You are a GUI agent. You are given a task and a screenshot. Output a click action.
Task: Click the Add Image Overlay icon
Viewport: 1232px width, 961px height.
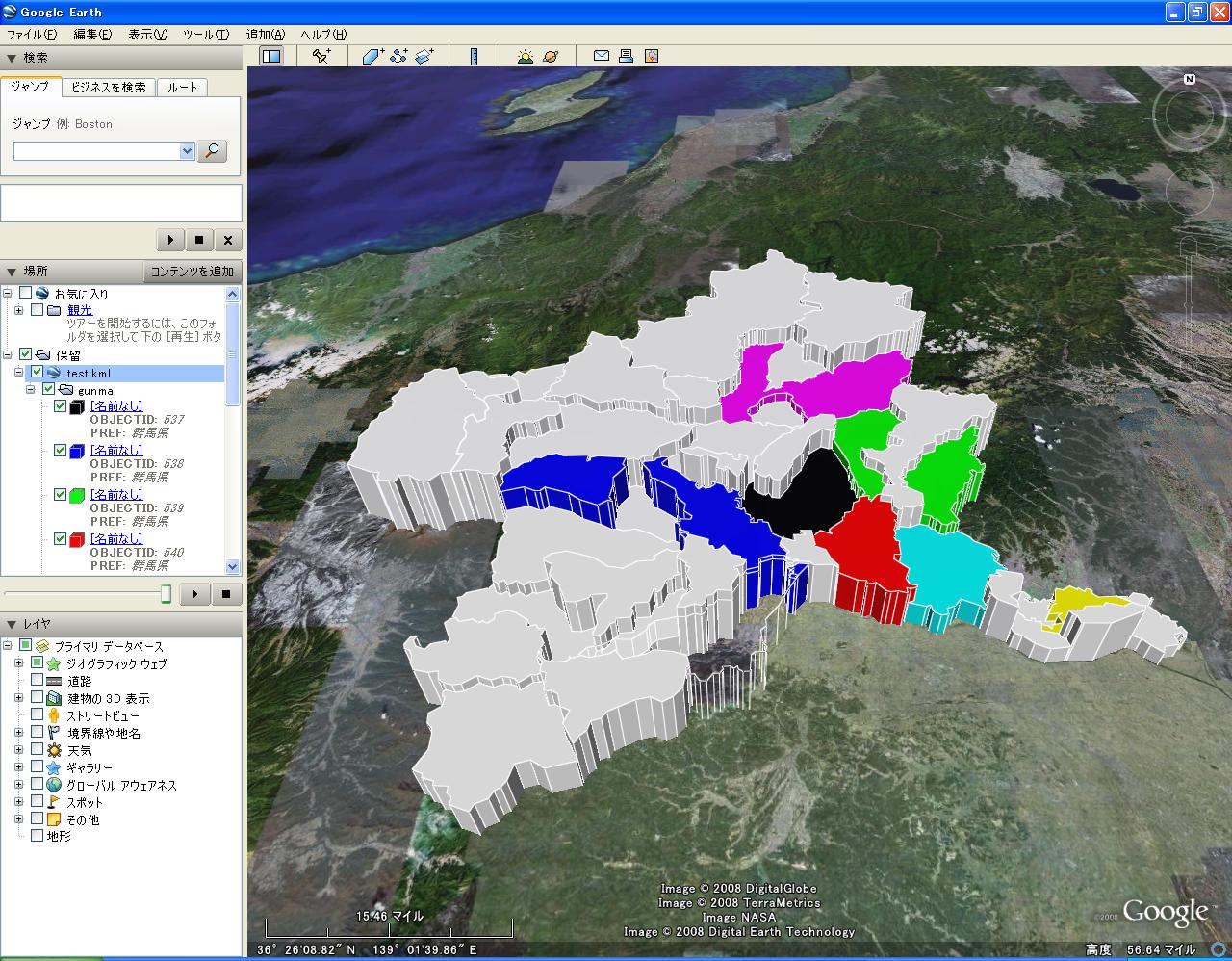point(424,56)
